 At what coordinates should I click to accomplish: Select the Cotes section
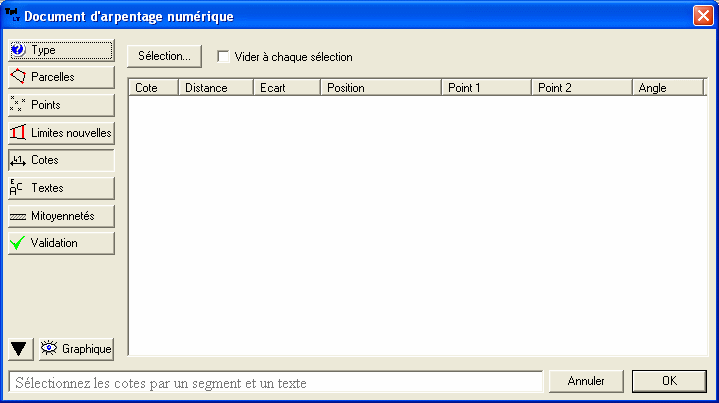(x=61, y=160)
